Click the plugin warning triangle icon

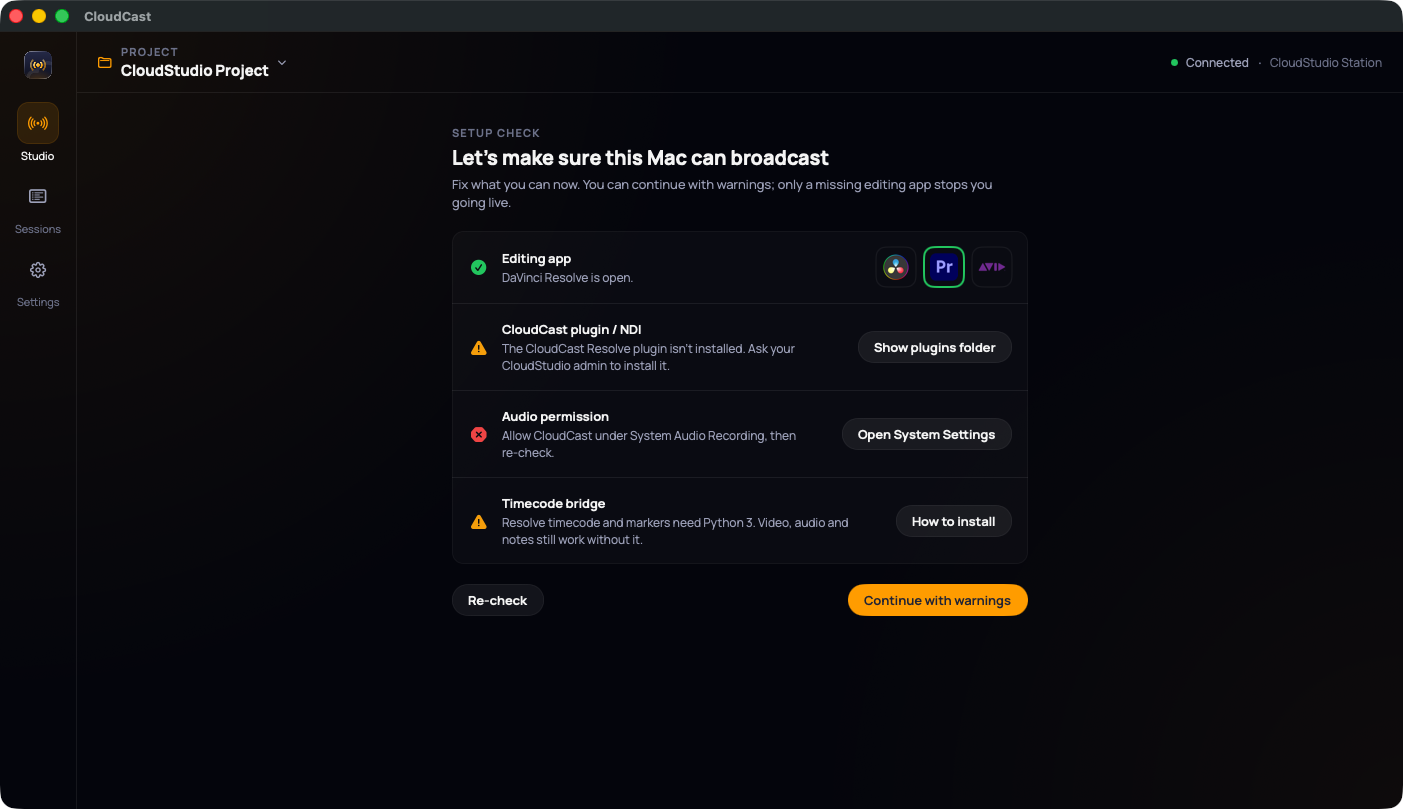[479, 348]
